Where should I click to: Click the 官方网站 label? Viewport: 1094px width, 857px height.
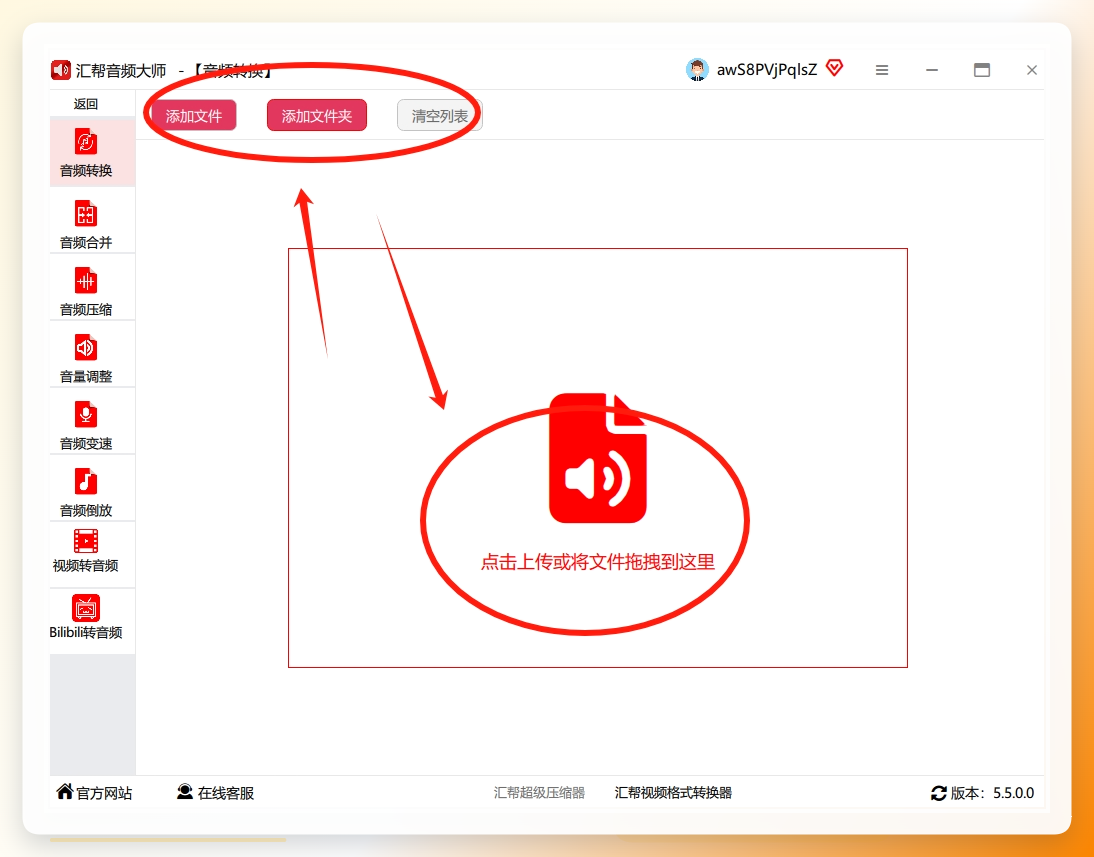coord(104,793)
